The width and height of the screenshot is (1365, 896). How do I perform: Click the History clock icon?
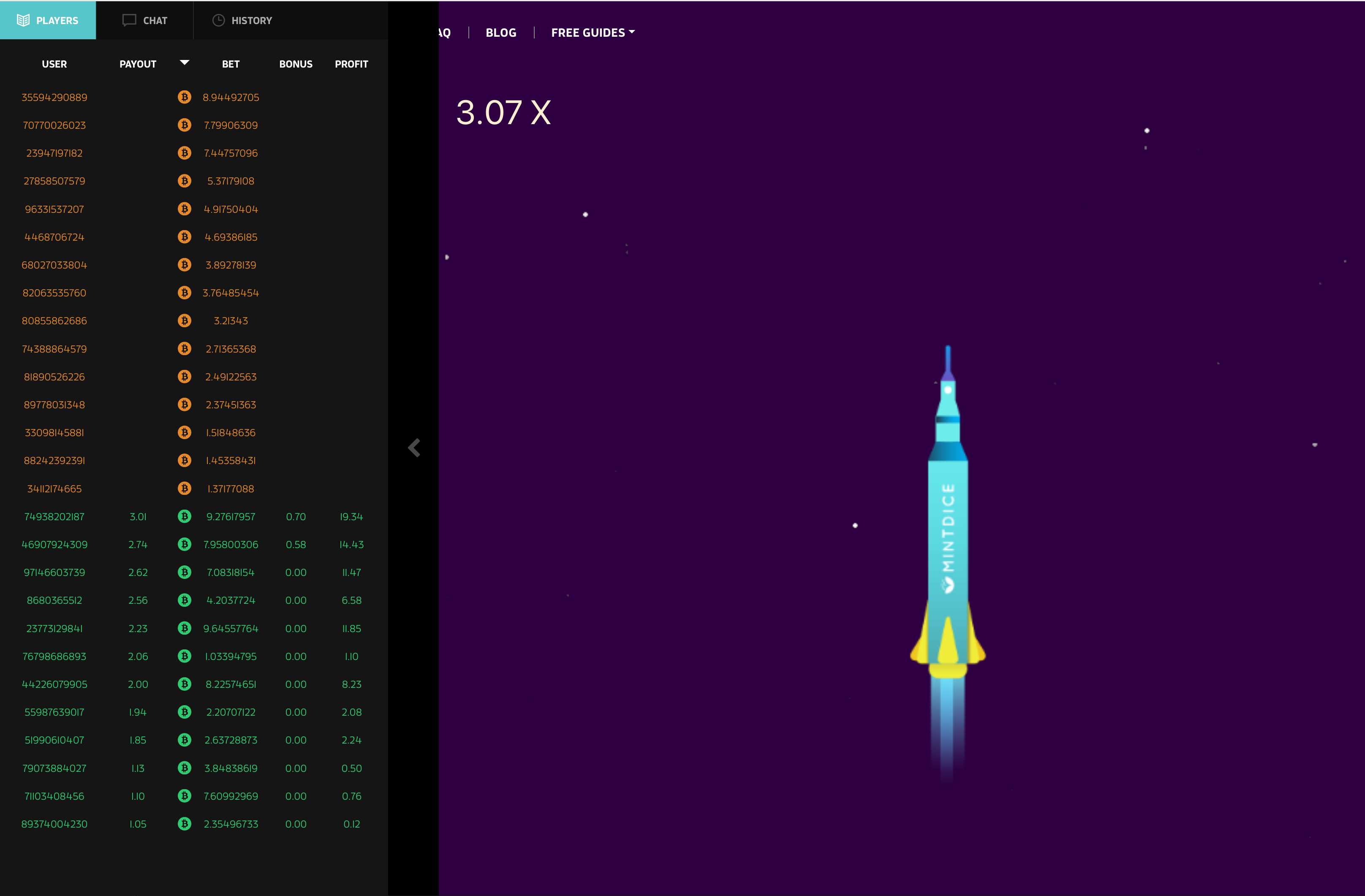tap(218, 20)
